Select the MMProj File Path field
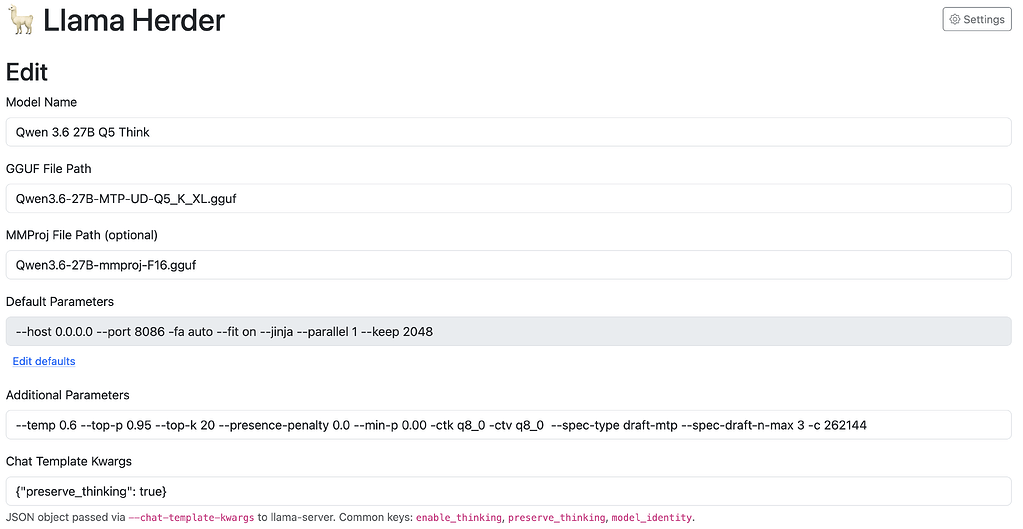1023x529 pixels. click(508, 265)
